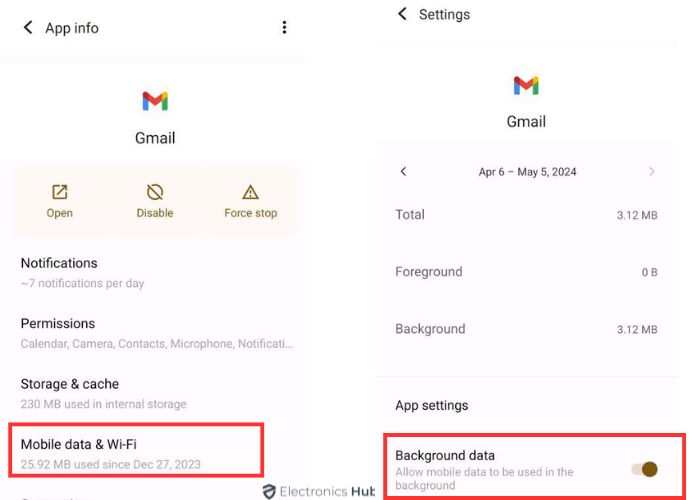Image resolution: width=700 pixels, height=500 pixels.
Task: Disable the Gmail app
Action: click(154, 201)
